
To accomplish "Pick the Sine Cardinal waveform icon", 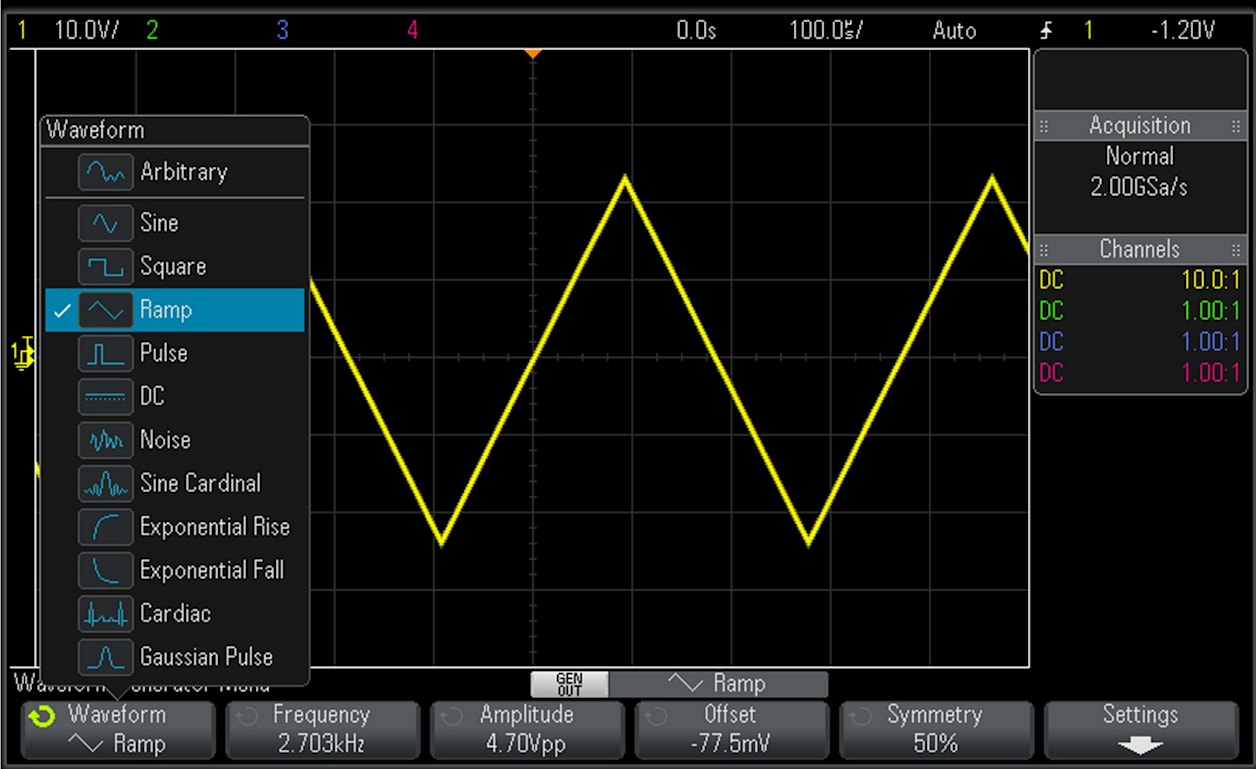I will click(x=105, y=483).
